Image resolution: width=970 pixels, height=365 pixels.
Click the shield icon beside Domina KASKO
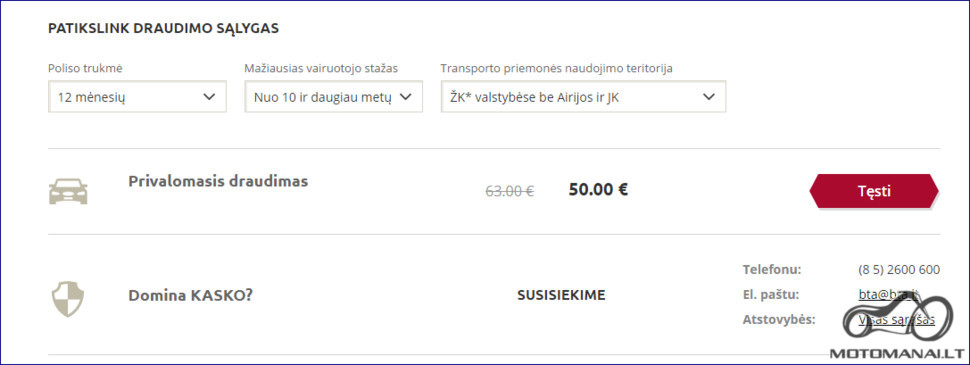point(67,299)
